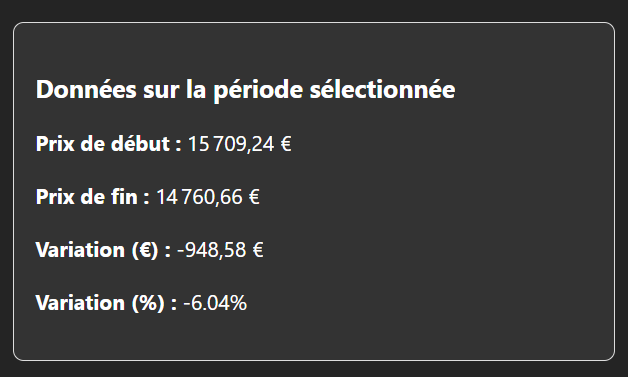This screenshot has width=628, height=377.
Task: Select the 14 760,66 € end price value
Action: (207, 197)
